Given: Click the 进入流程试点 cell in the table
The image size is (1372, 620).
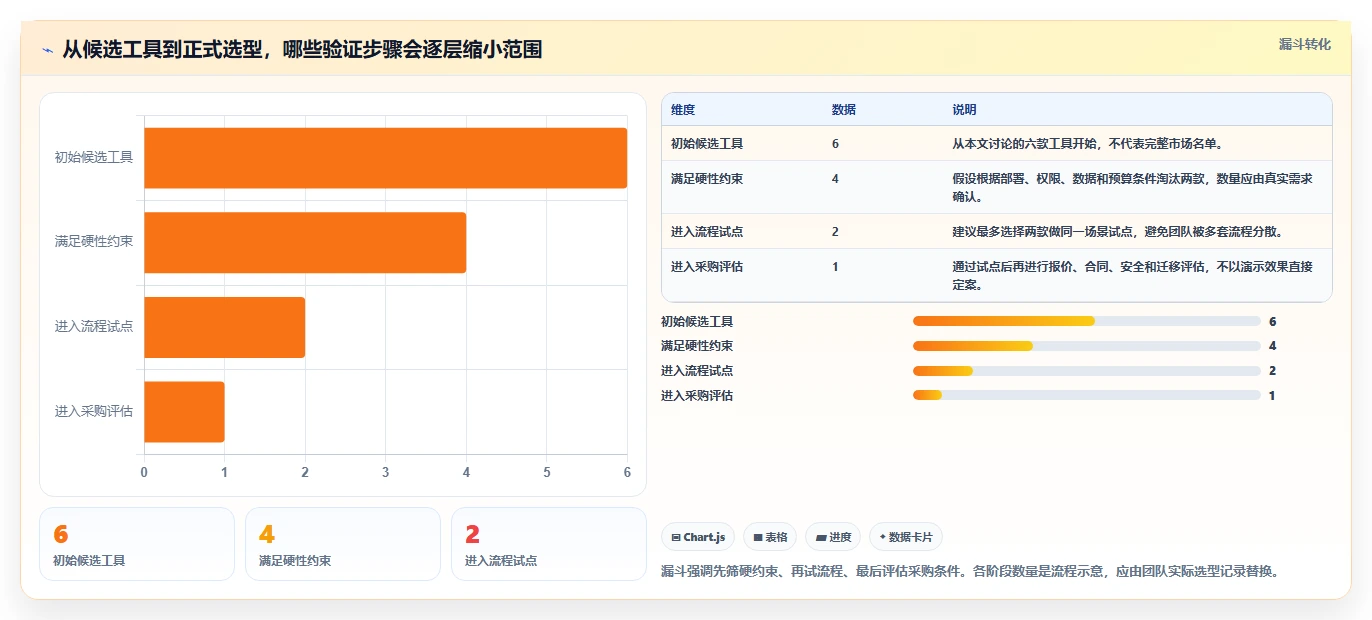Looking at the screenshot, I should click(707, 232).
